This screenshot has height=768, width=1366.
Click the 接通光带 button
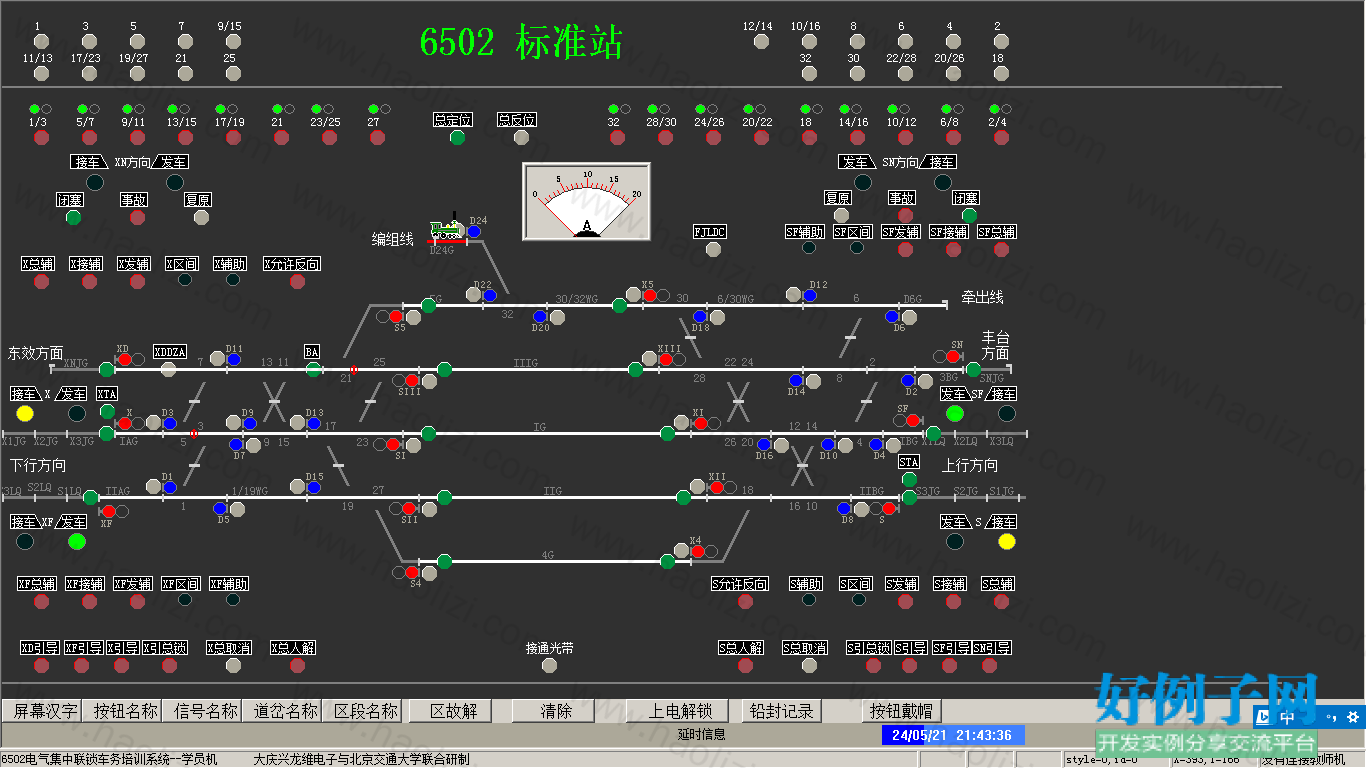(547, 665)
